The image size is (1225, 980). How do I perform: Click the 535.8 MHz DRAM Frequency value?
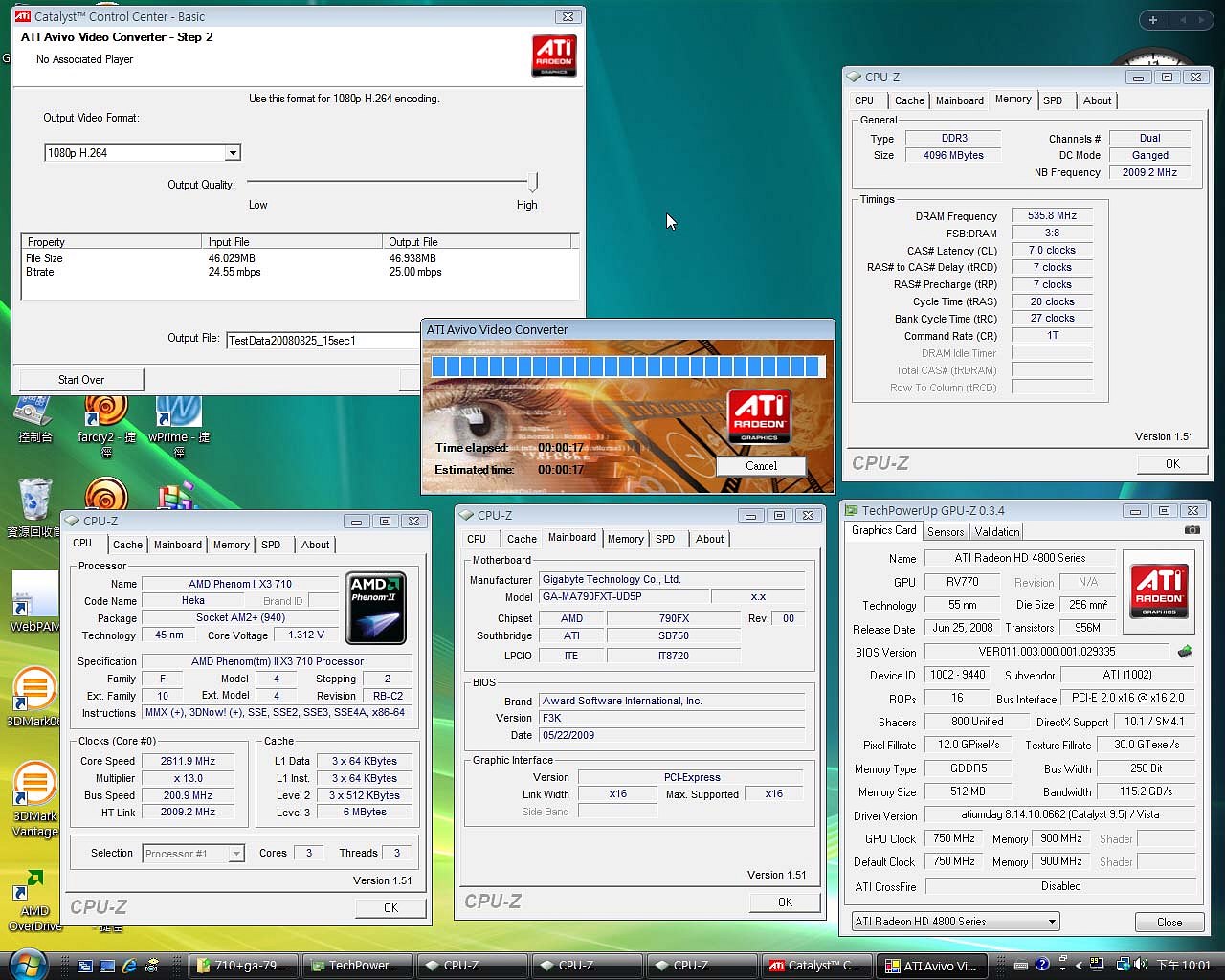coord(1052,216)
